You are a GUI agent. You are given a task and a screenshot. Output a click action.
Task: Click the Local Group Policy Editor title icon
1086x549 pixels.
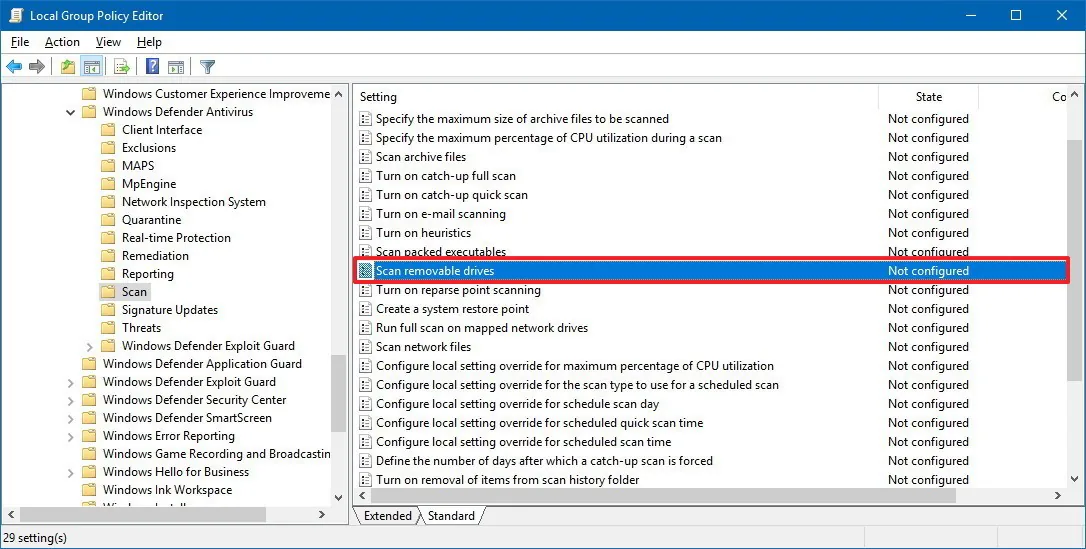point(16,15)
